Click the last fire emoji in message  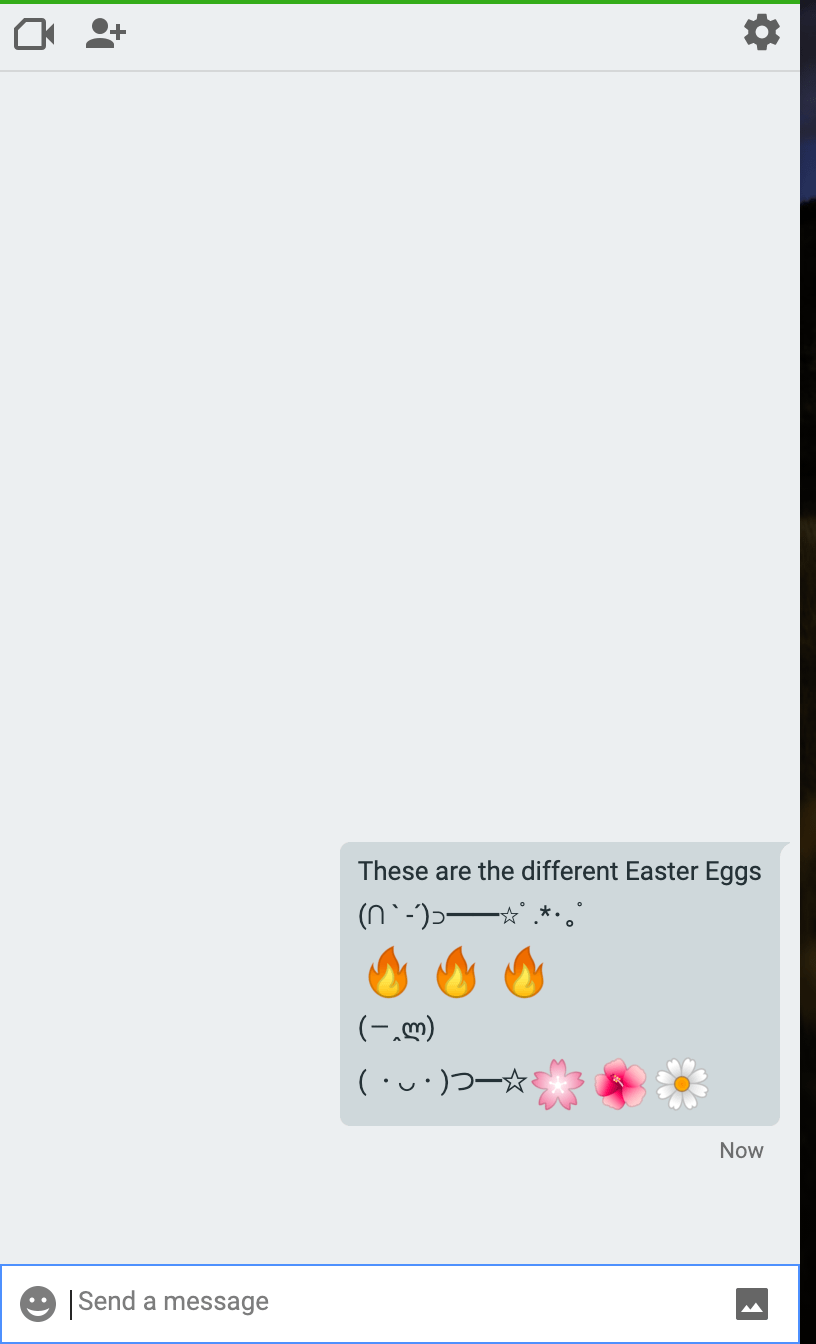tap(524, 972)
